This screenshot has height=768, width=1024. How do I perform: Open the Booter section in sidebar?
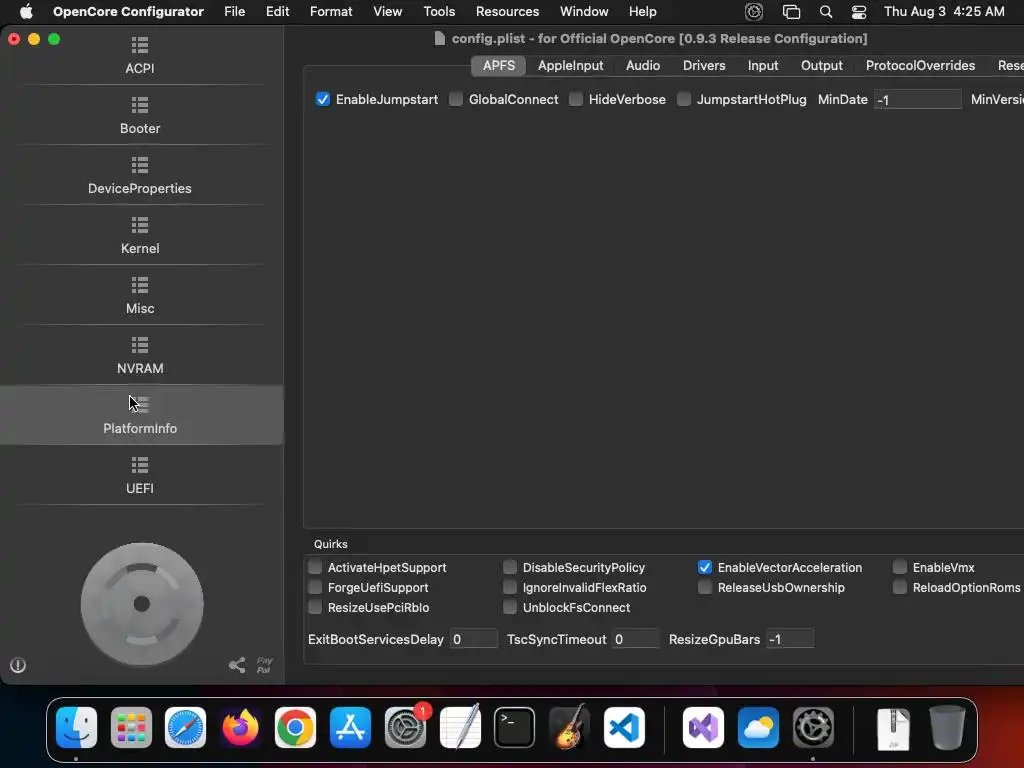(x=140, y=116)
